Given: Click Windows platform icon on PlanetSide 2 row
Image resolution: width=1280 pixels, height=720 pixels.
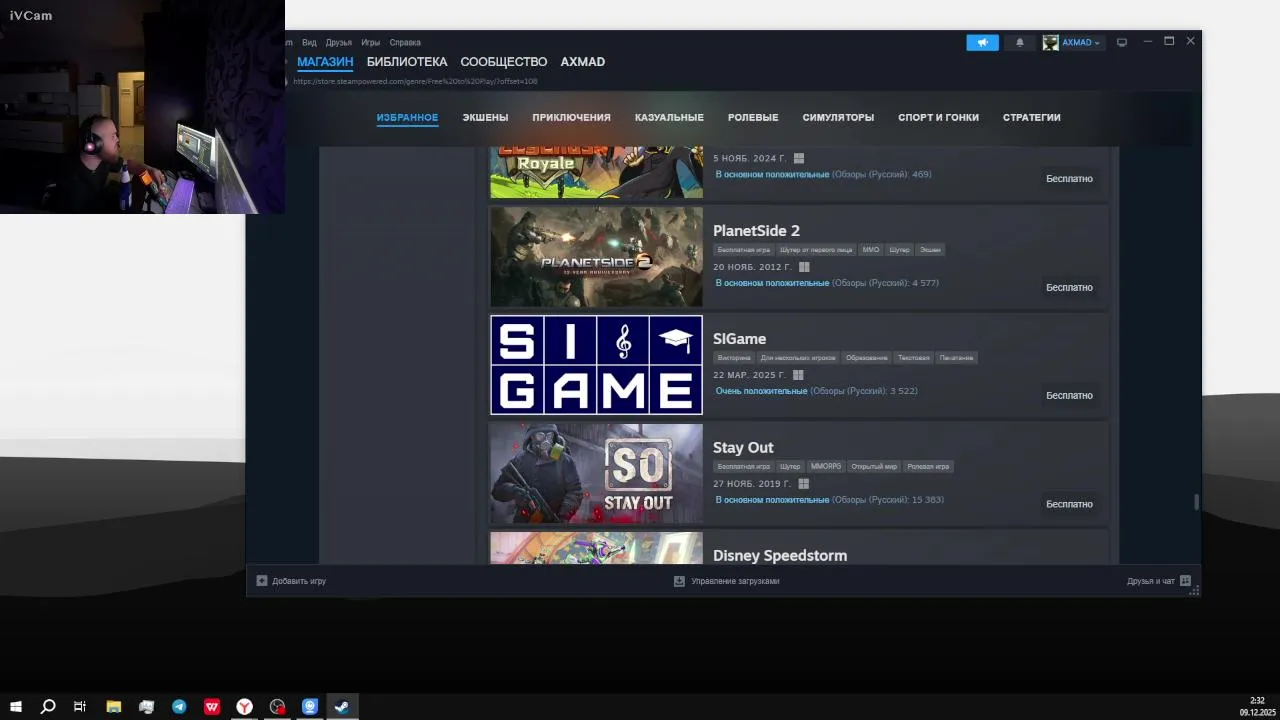Looking at the screenshot, I should pyautogui.click(x=804, y=267).
